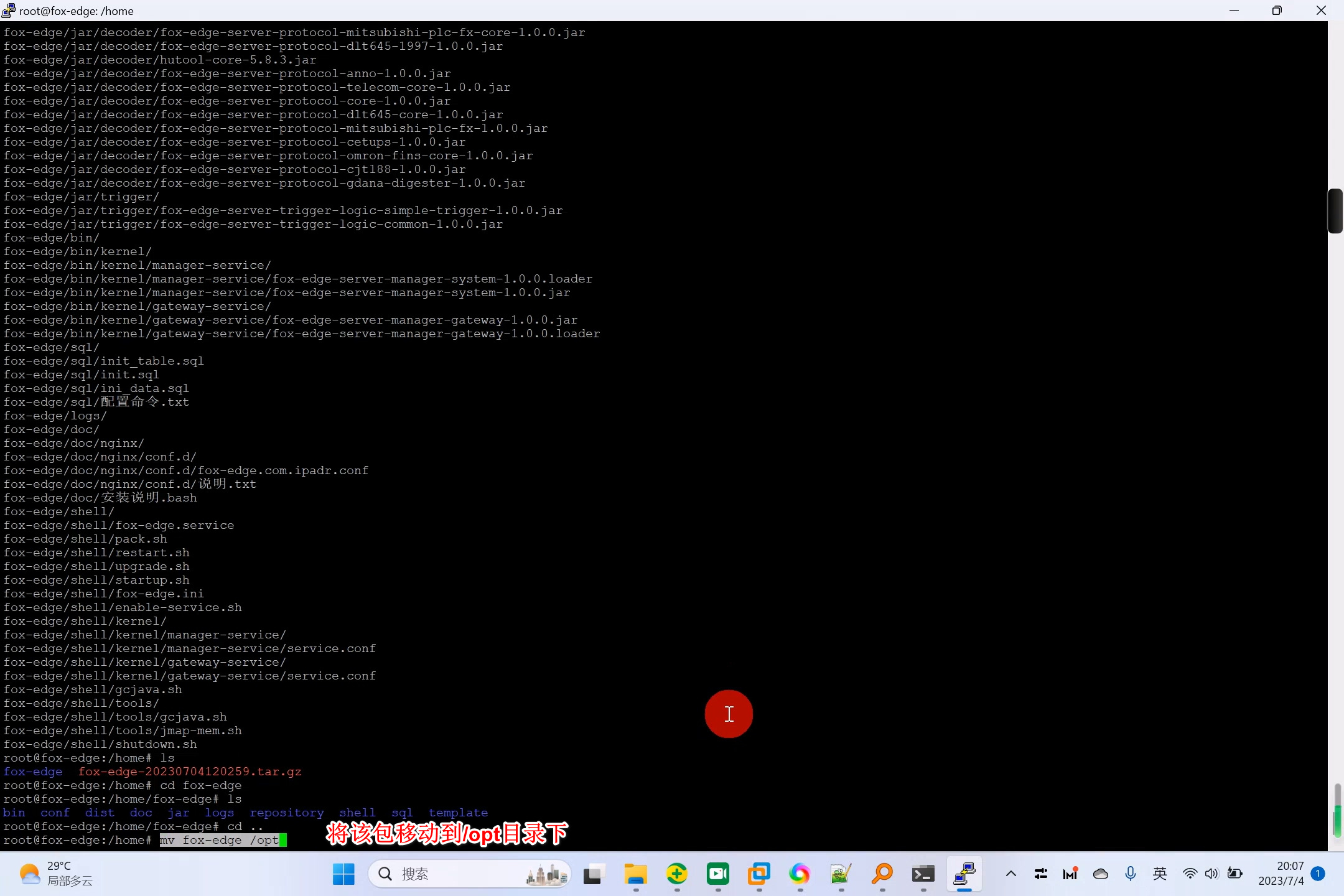Click the logs directory name in listing
This screenshot has width=1344, height=896.
pos(220,813)
